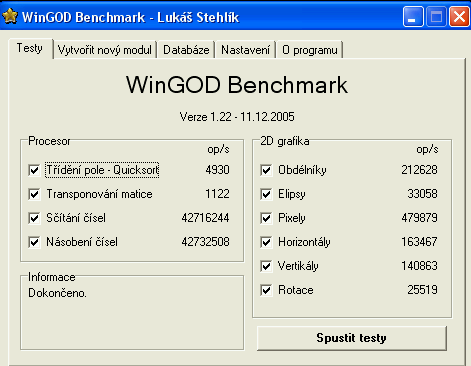Image resolution: width=471 pixels, height=366 pixels.
Task: Uncheck the Rotace test
Action: click(x=266, y=290)
